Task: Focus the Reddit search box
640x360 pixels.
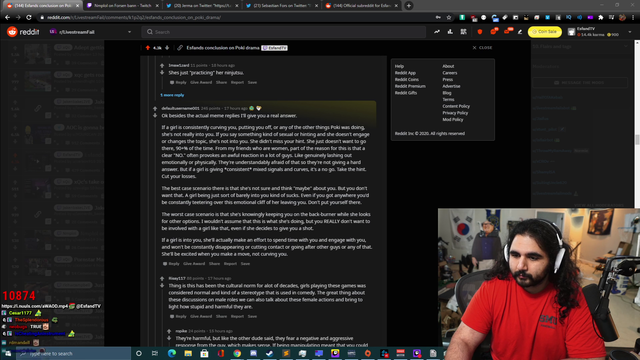Action: (284, 32)
